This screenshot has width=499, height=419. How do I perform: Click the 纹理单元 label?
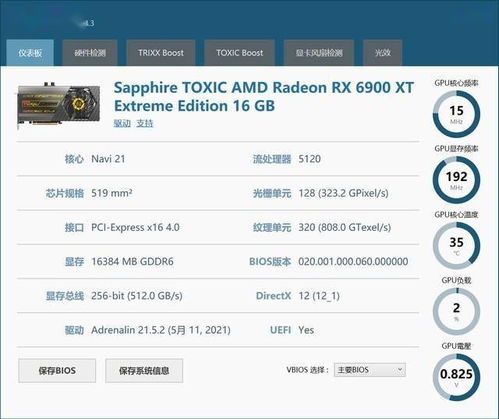click(272, 227)
